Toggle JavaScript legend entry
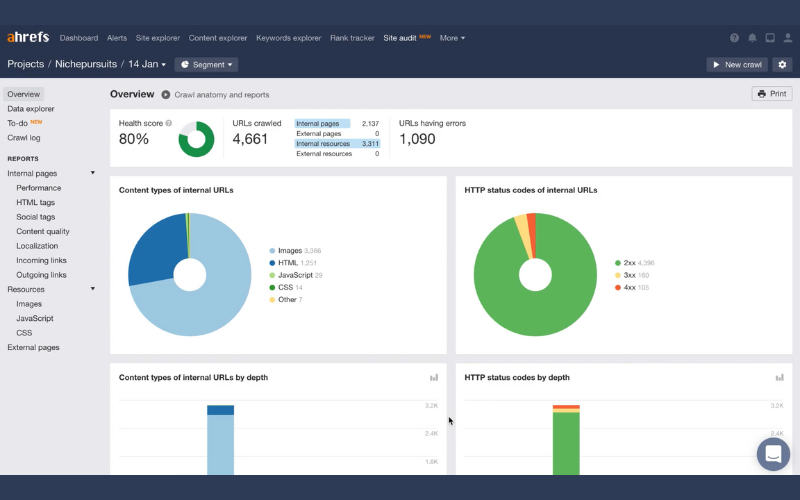The width and height of the screenshot is (800, 500). pyautogui.click(x=295, y=275)
